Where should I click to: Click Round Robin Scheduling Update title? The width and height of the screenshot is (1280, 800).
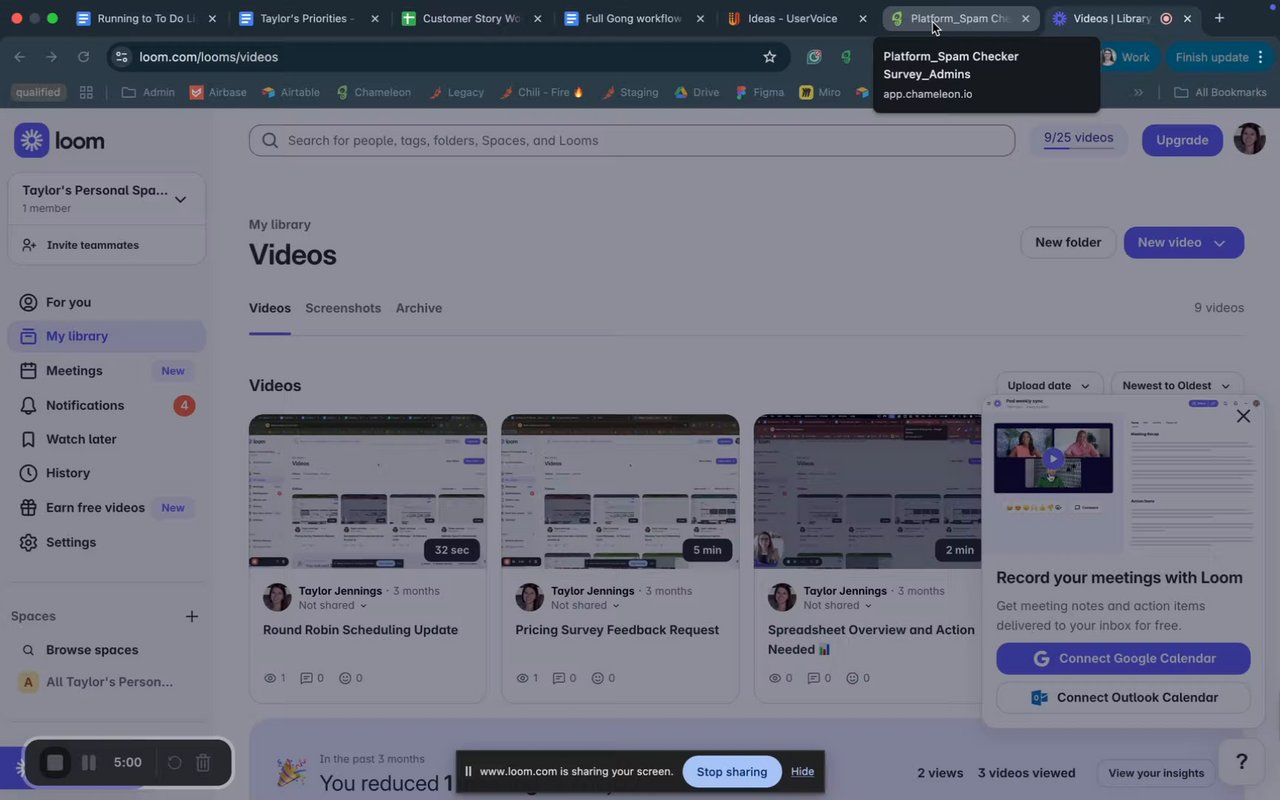[360, 630]
